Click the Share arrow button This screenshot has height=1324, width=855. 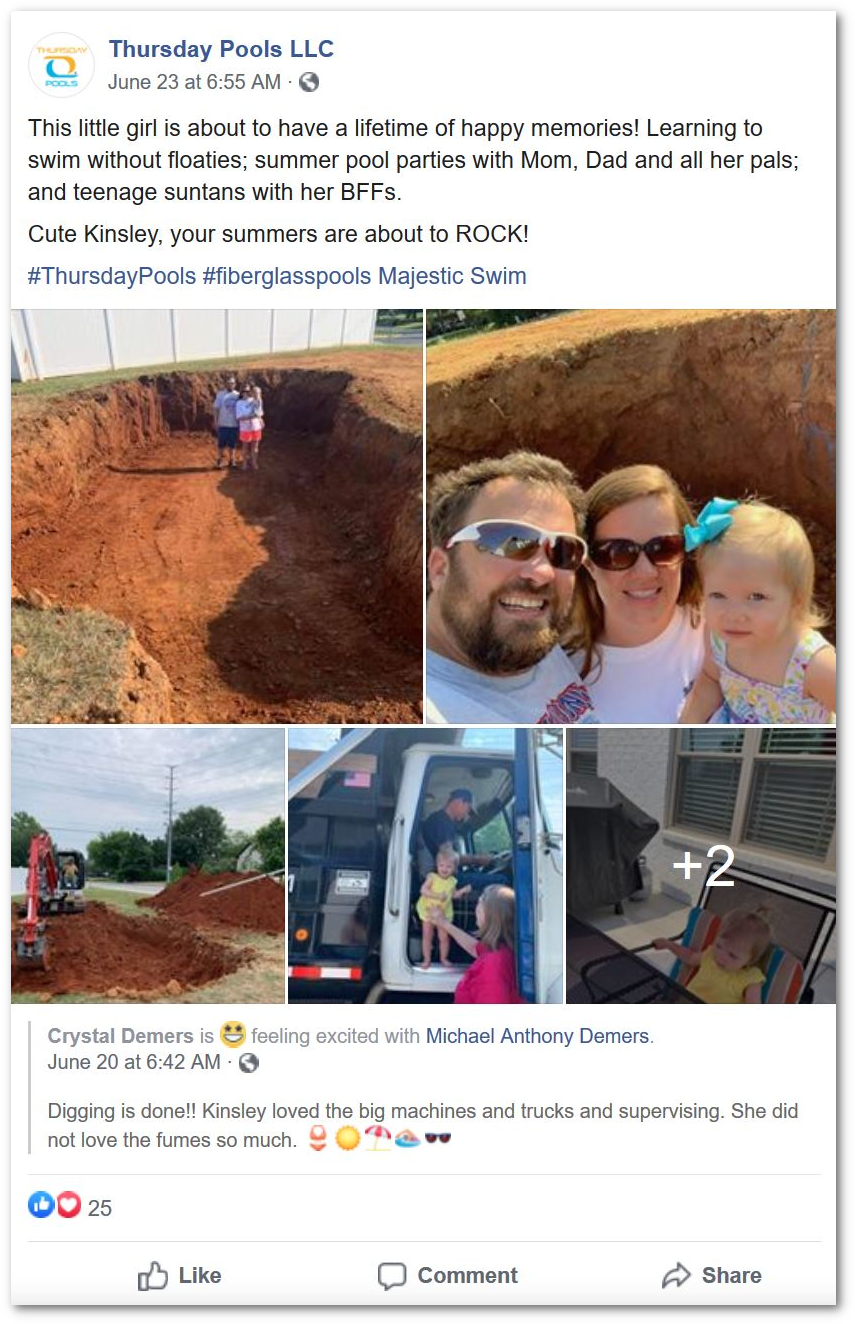(711, 1275)
